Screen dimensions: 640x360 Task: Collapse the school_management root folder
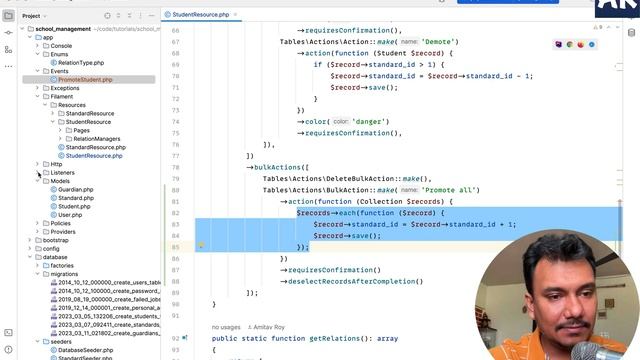click(x=22, y=29)
